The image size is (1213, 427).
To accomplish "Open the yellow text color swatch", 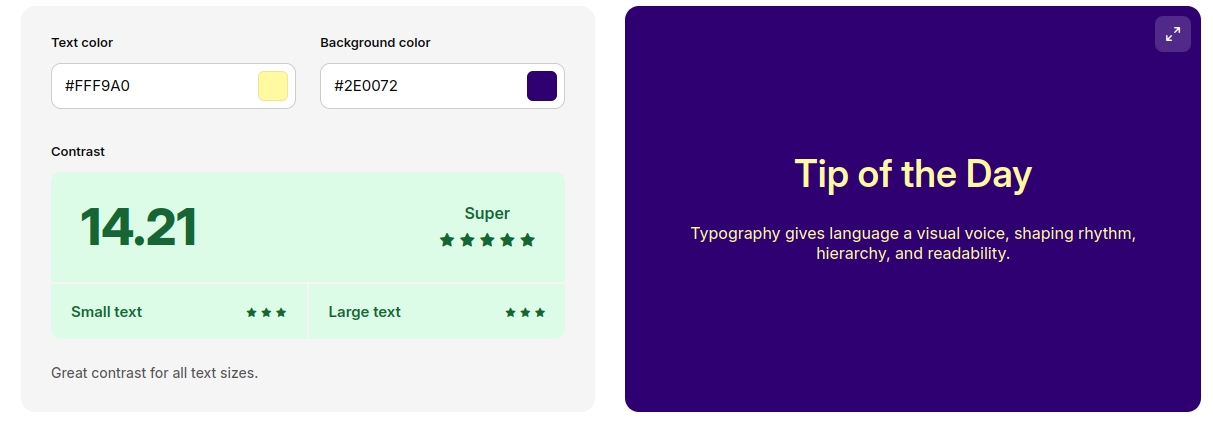I will (273, 86).
